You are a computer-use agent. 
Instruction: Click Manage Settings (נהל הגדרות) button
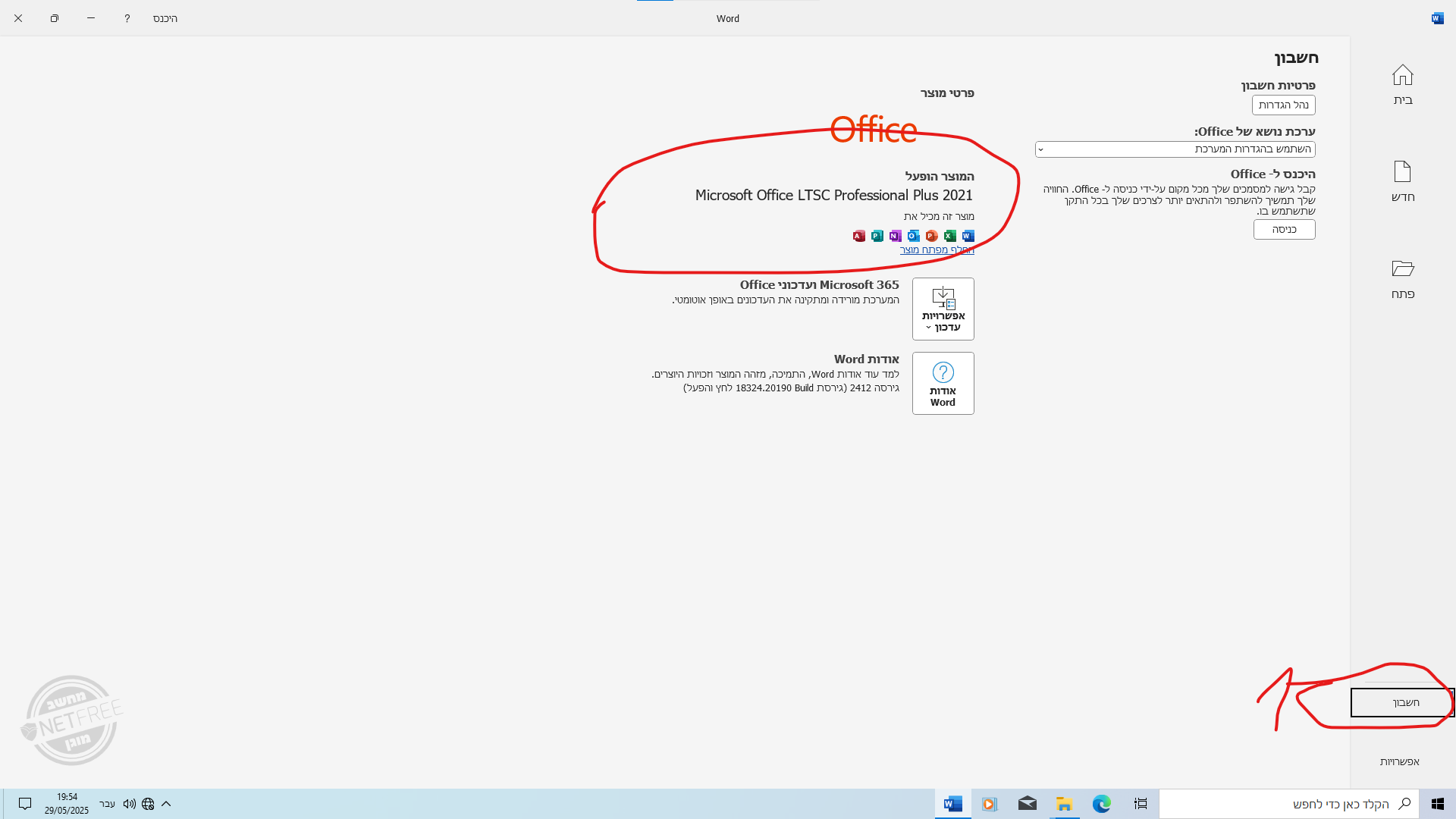1283,105
